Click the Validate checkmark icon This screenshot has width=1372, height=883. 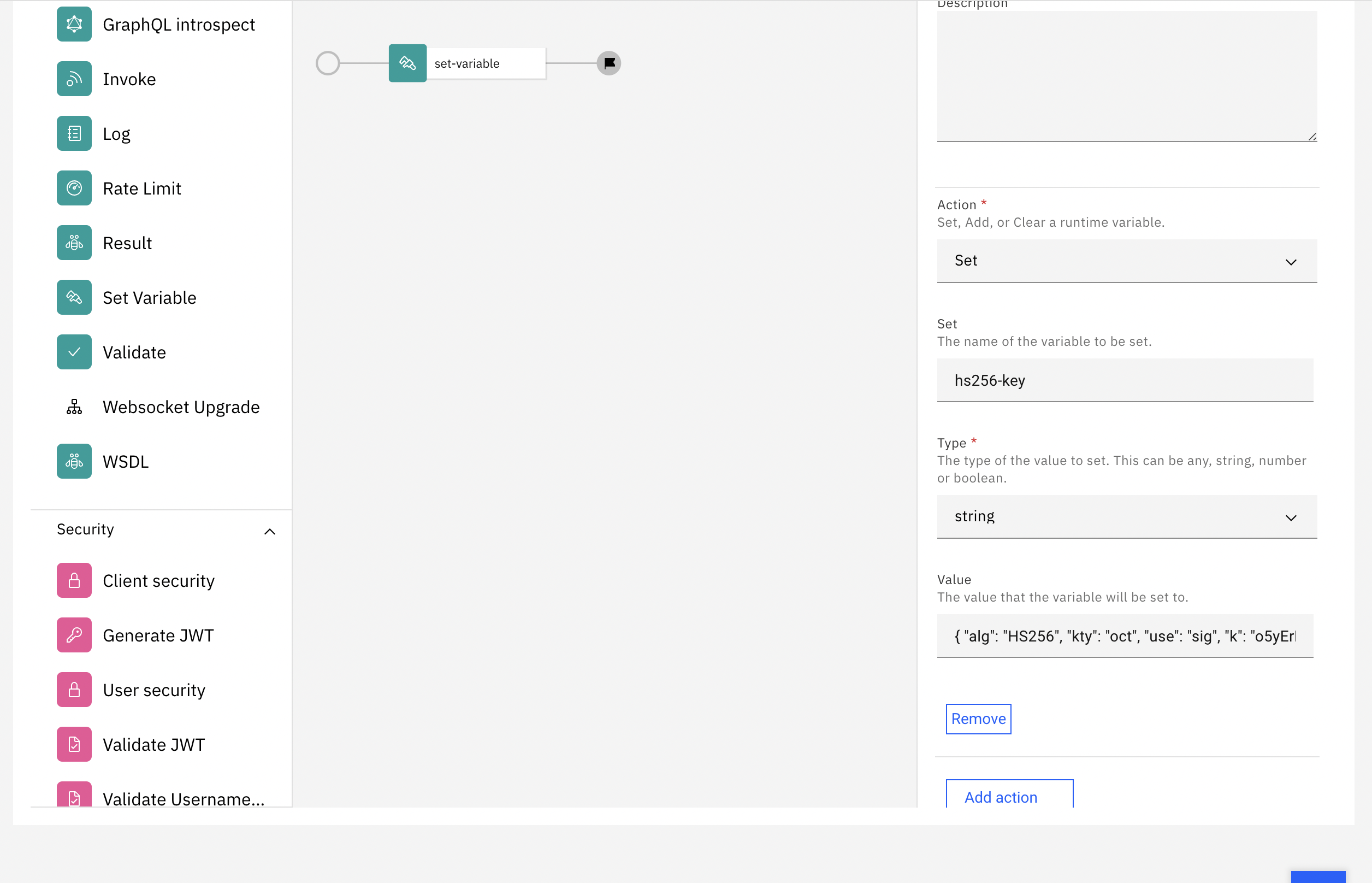(74, 352)
